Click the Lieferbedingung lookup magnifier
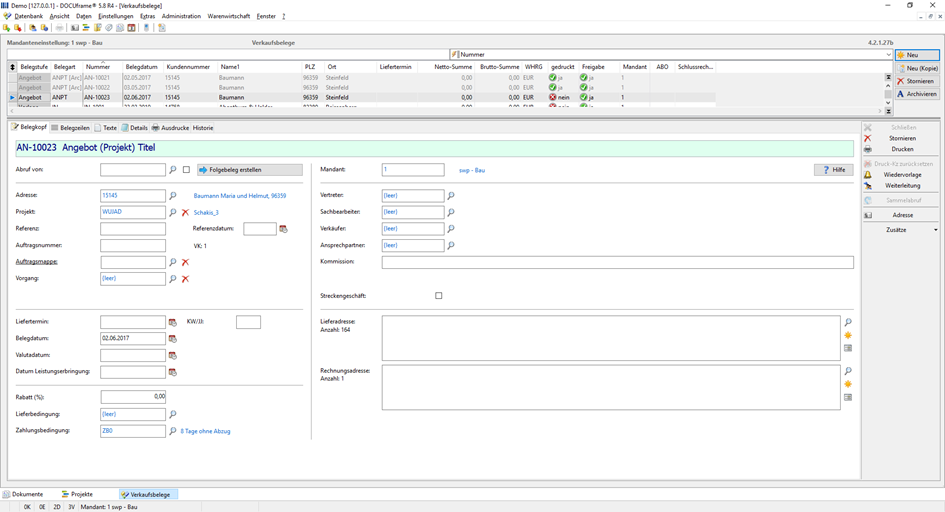The width and height of the screenshot is (945, 512). (x=172, y=414)
